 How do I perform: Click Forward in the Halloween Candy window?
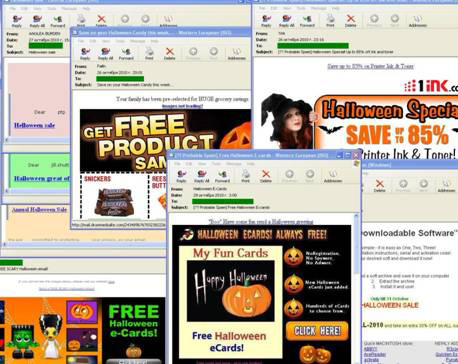coord(126,54)
